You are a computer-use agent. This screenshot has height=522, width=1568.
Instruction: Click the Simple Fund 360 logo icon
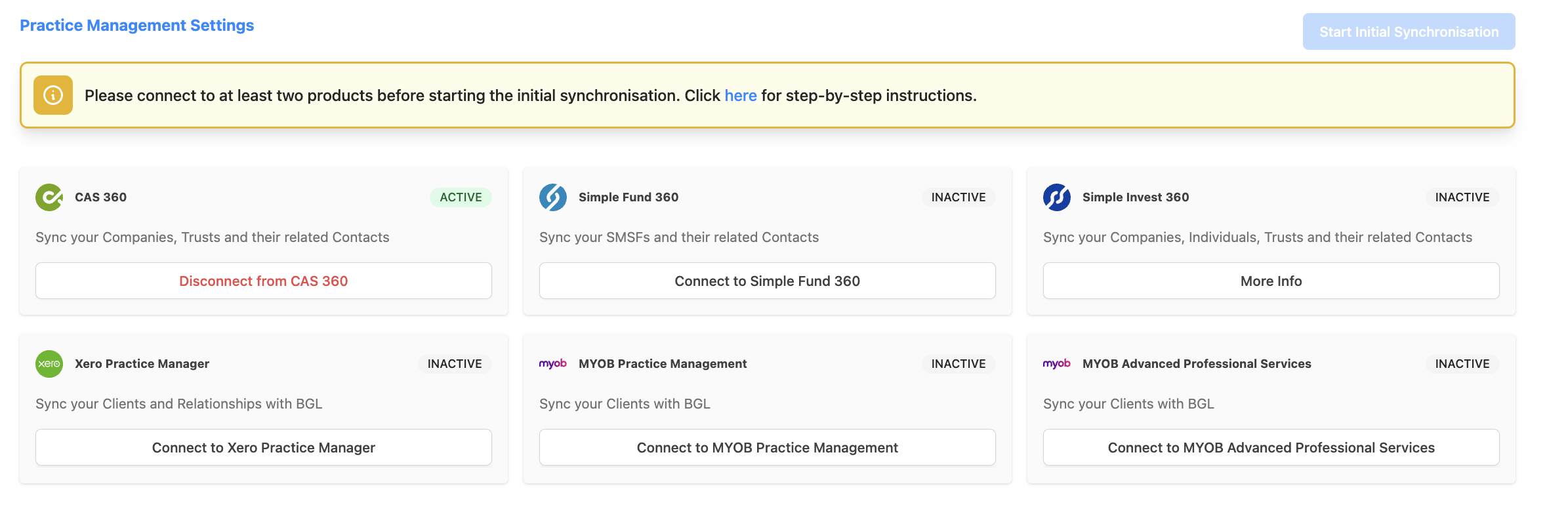coord(553,197)
